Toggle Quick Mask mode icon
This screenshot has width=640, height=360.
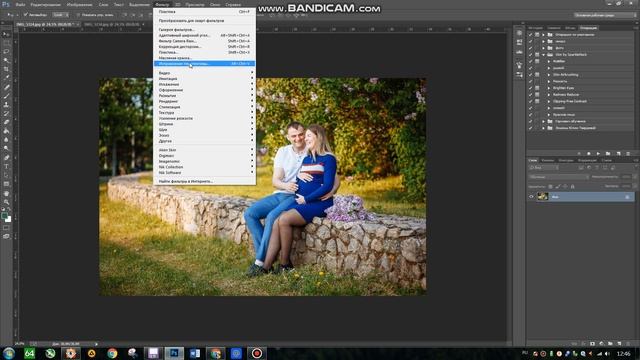coord(6,228)
